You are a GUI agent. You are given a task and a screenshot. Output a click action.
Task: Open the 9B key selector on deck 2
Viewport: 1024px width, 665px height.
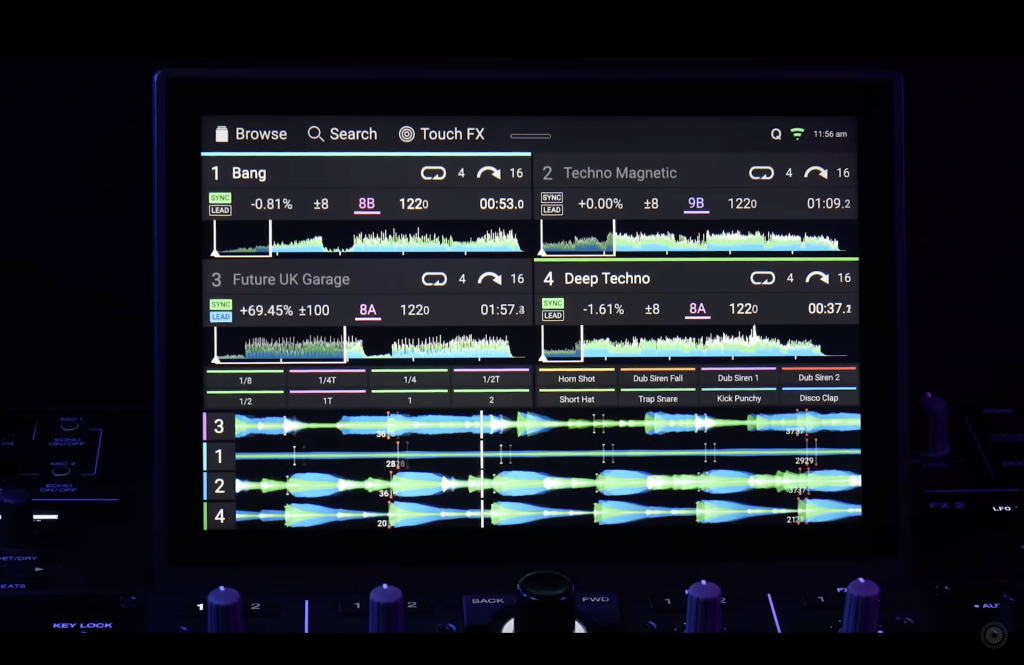pyautogui.click(x=695, y=204)
